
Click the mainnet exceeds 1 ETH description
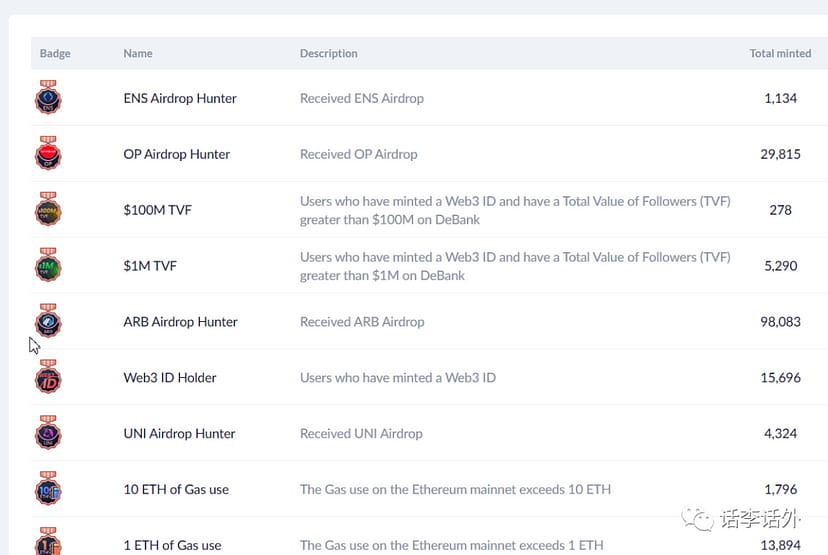click(537, 545)
